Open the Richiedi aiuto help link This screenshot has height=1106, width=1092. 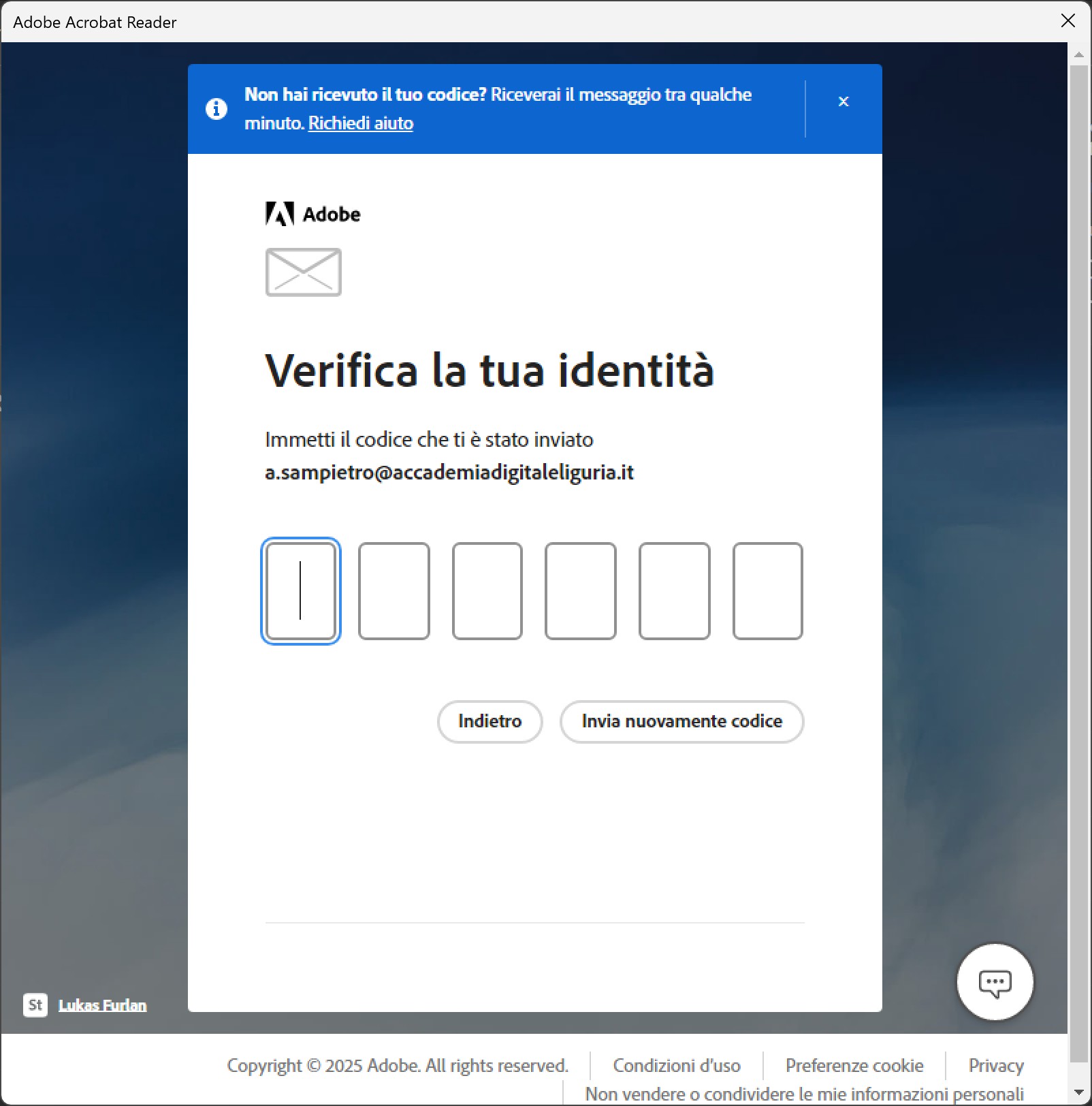[360, 123]
